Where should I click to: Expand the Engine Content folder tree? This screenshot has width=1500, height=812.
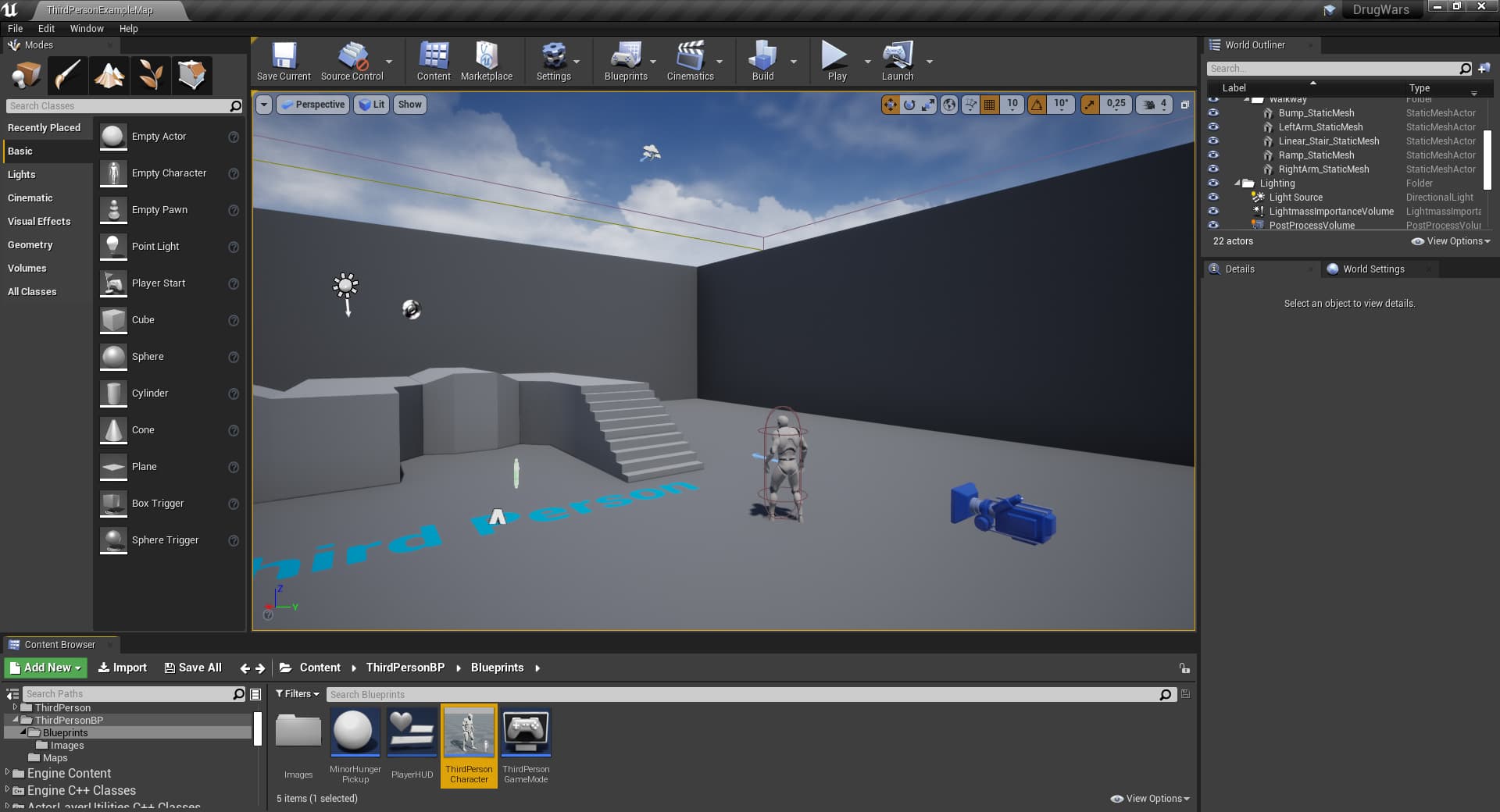coord(8,773)
